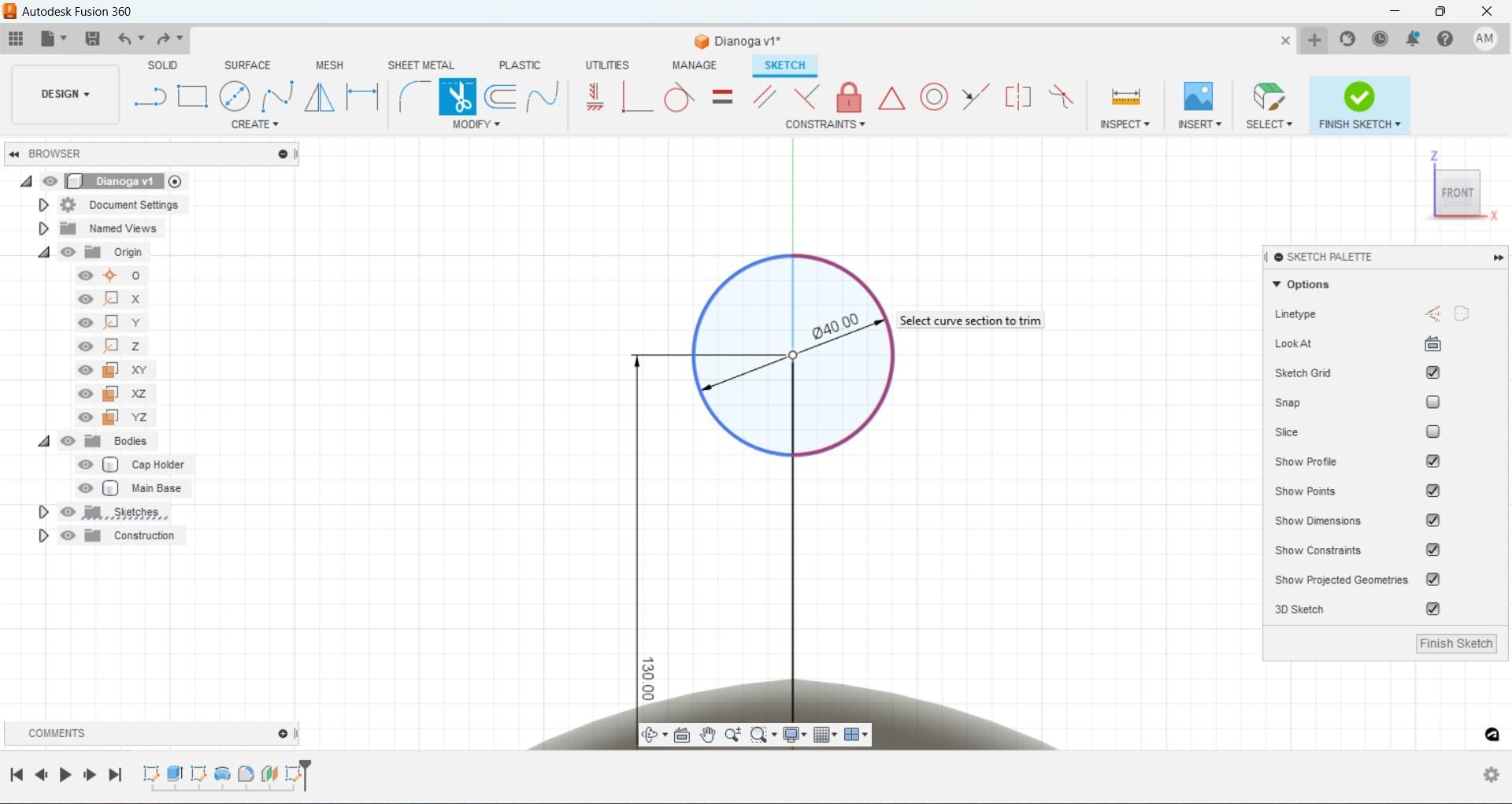
Task: Apply the Parallel constraint
Action: [x=765, y=97]
